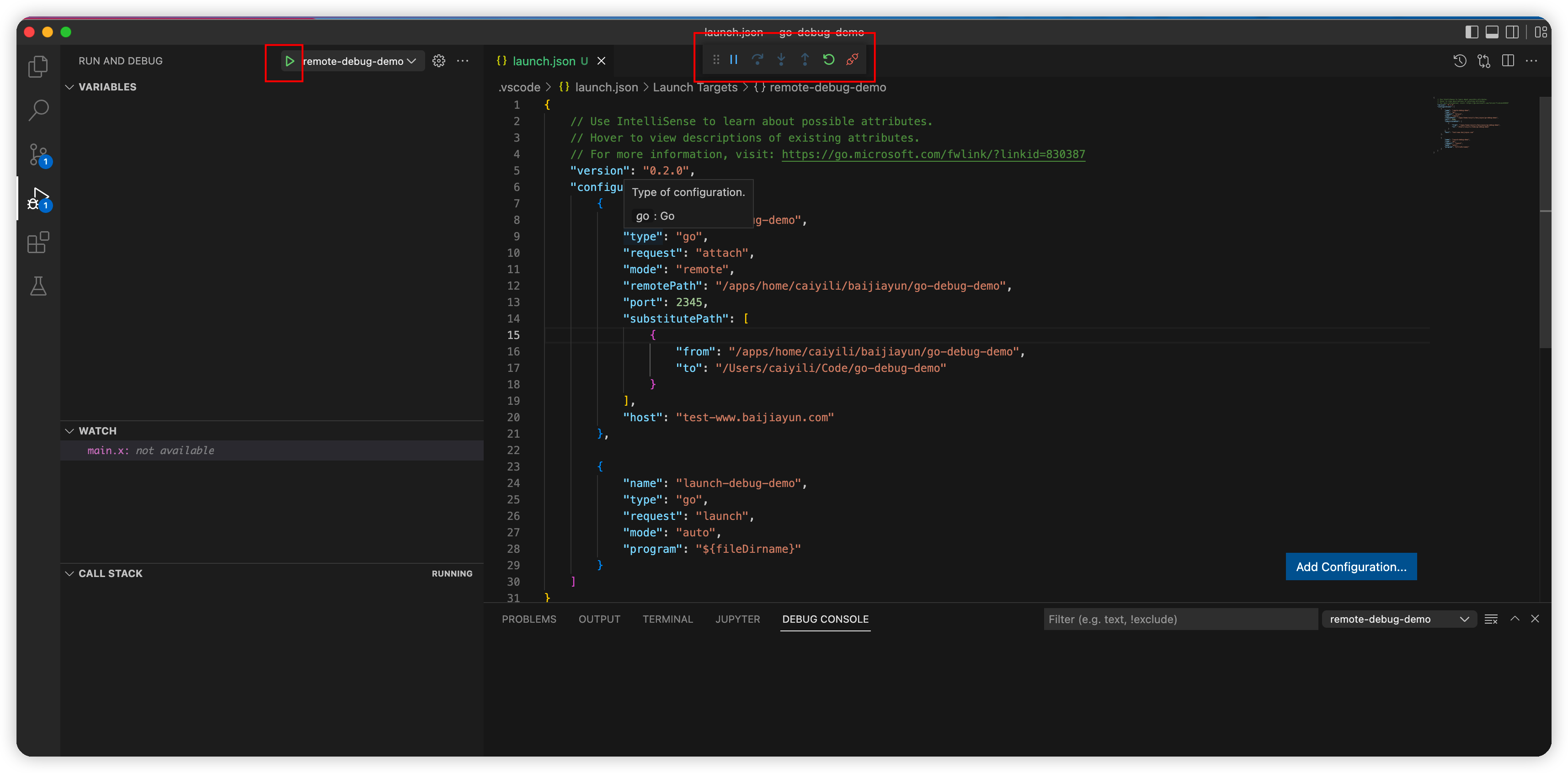
Task: Toggle the primary sidebar layout
Action: [1472, 32]
